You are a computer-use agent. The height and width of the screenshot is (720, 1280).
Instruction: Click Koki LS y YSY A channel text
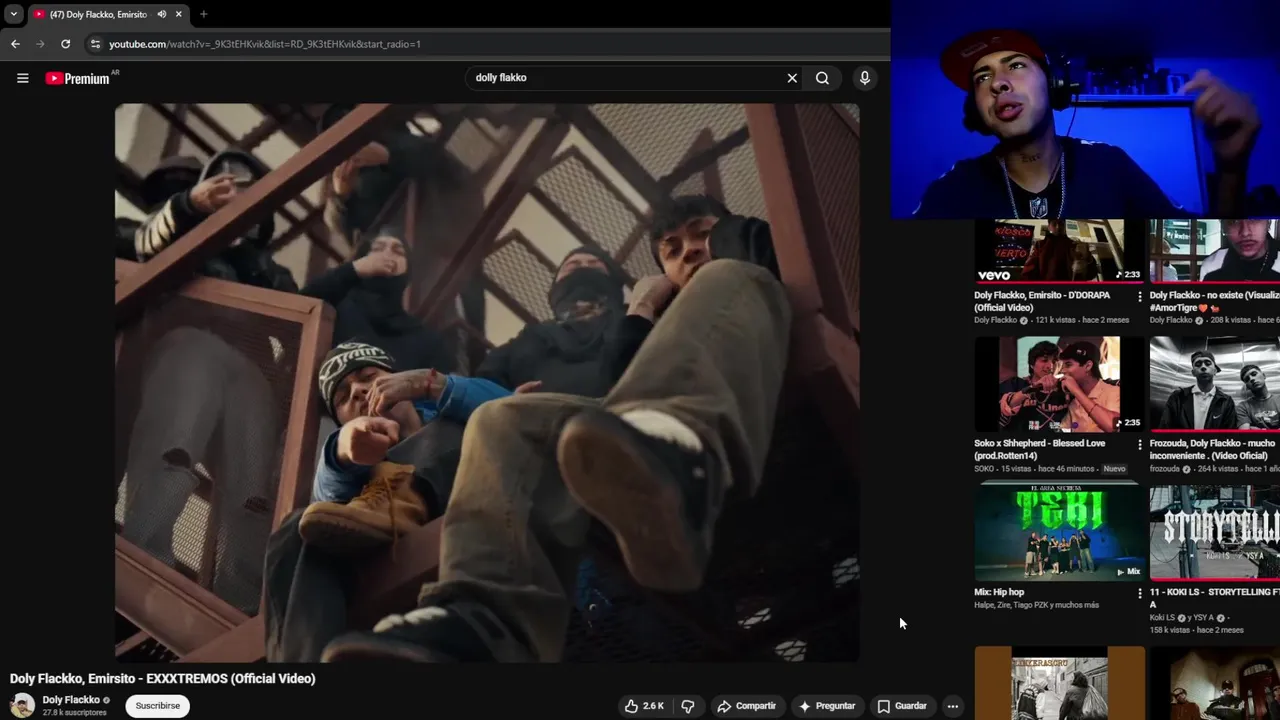click(x=1183, y=618)
